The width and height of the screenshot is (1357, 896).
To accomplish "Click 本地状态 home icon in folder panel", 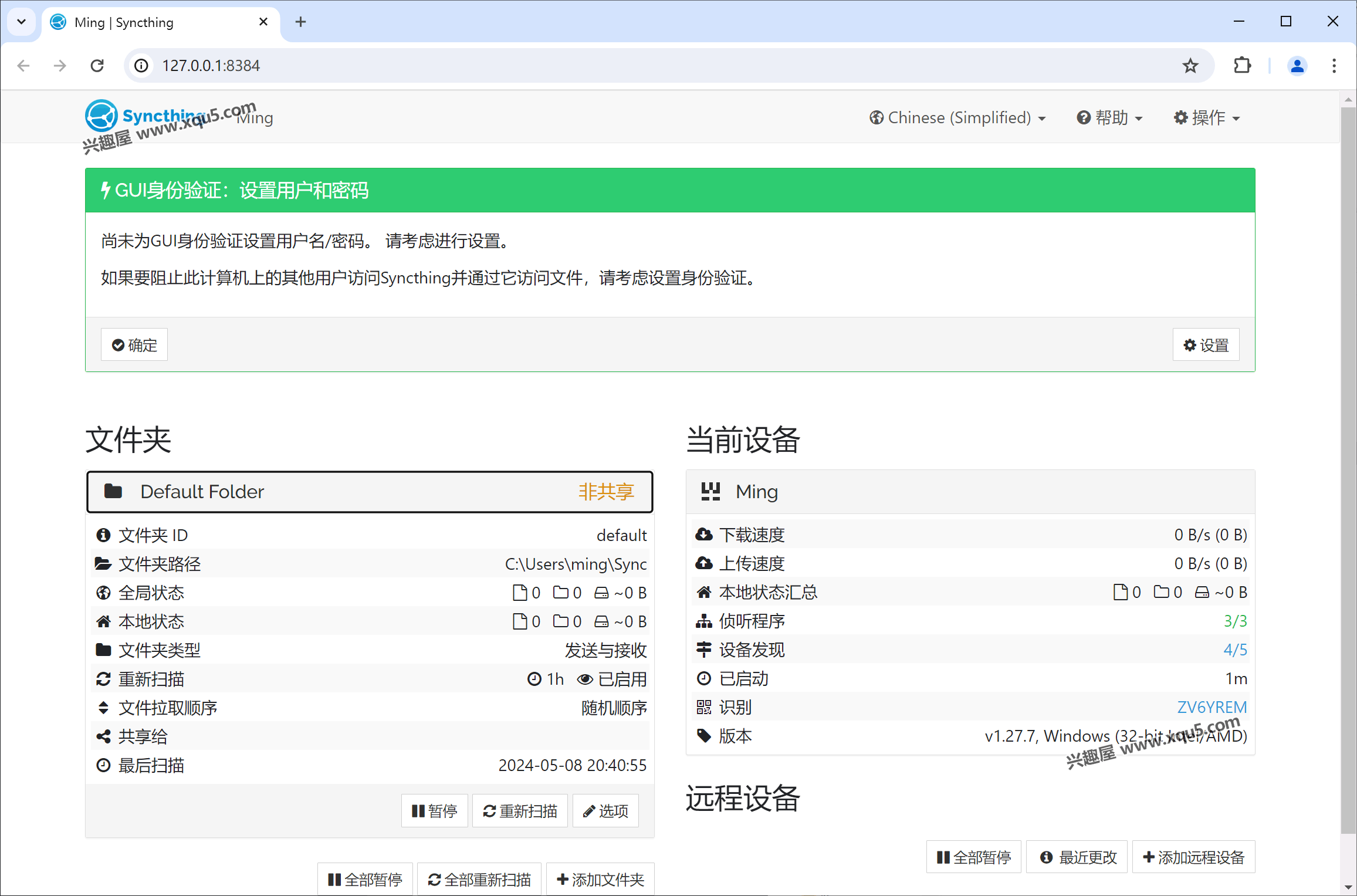I will (x=103, y=621).
